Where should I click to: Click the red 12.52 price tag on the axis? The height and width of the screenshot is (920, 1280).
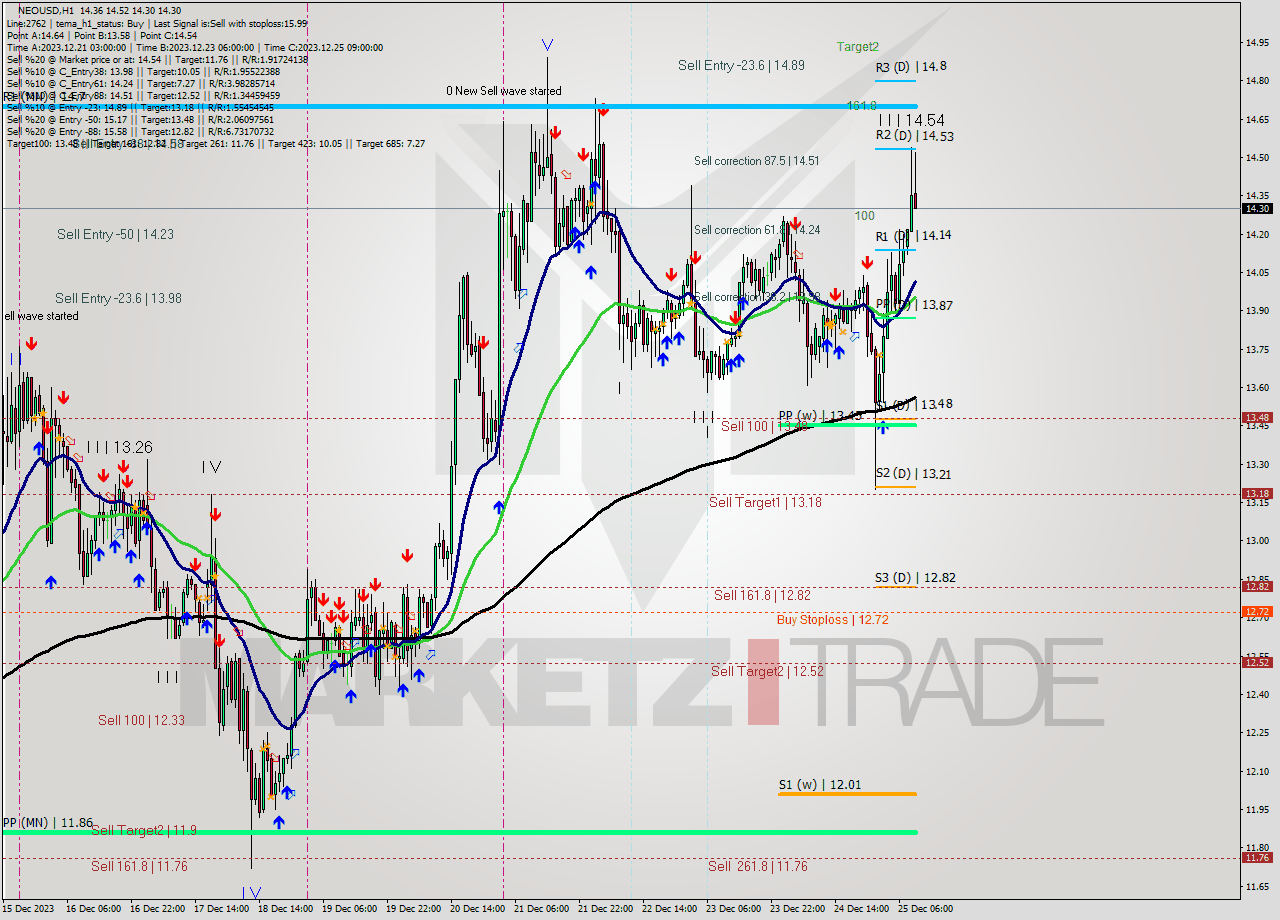pos(1256,662)
